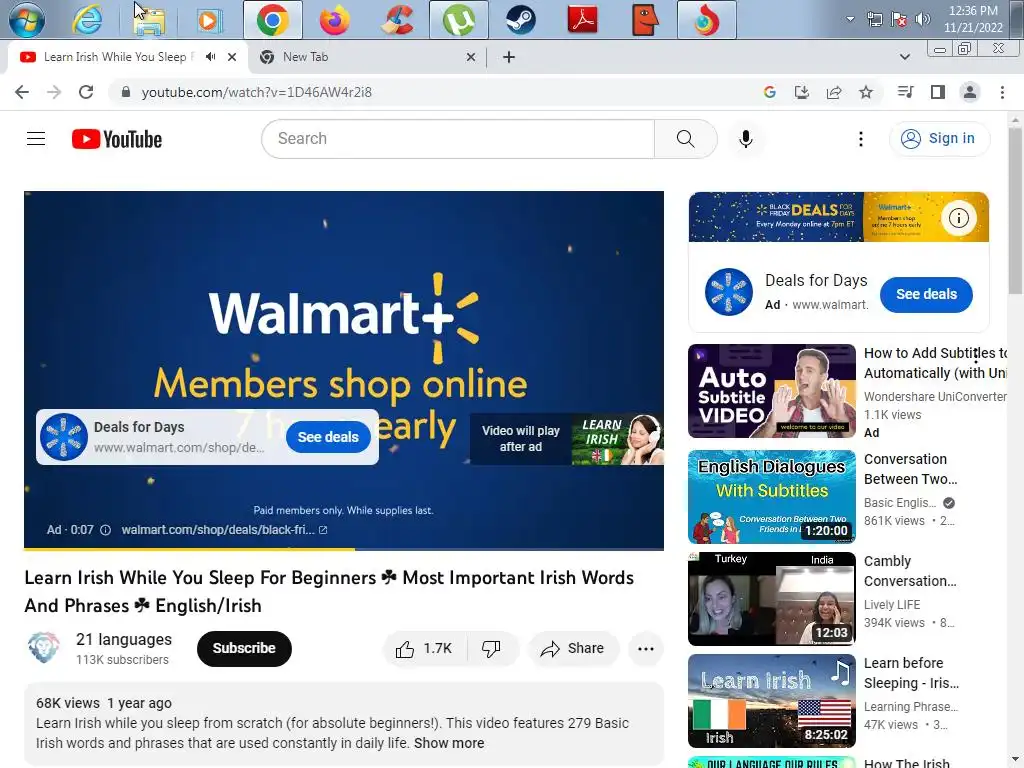The width and height of the screenshot is (1024, 768).
Task: Share this page via the share icon
Action: pos(834,92)
